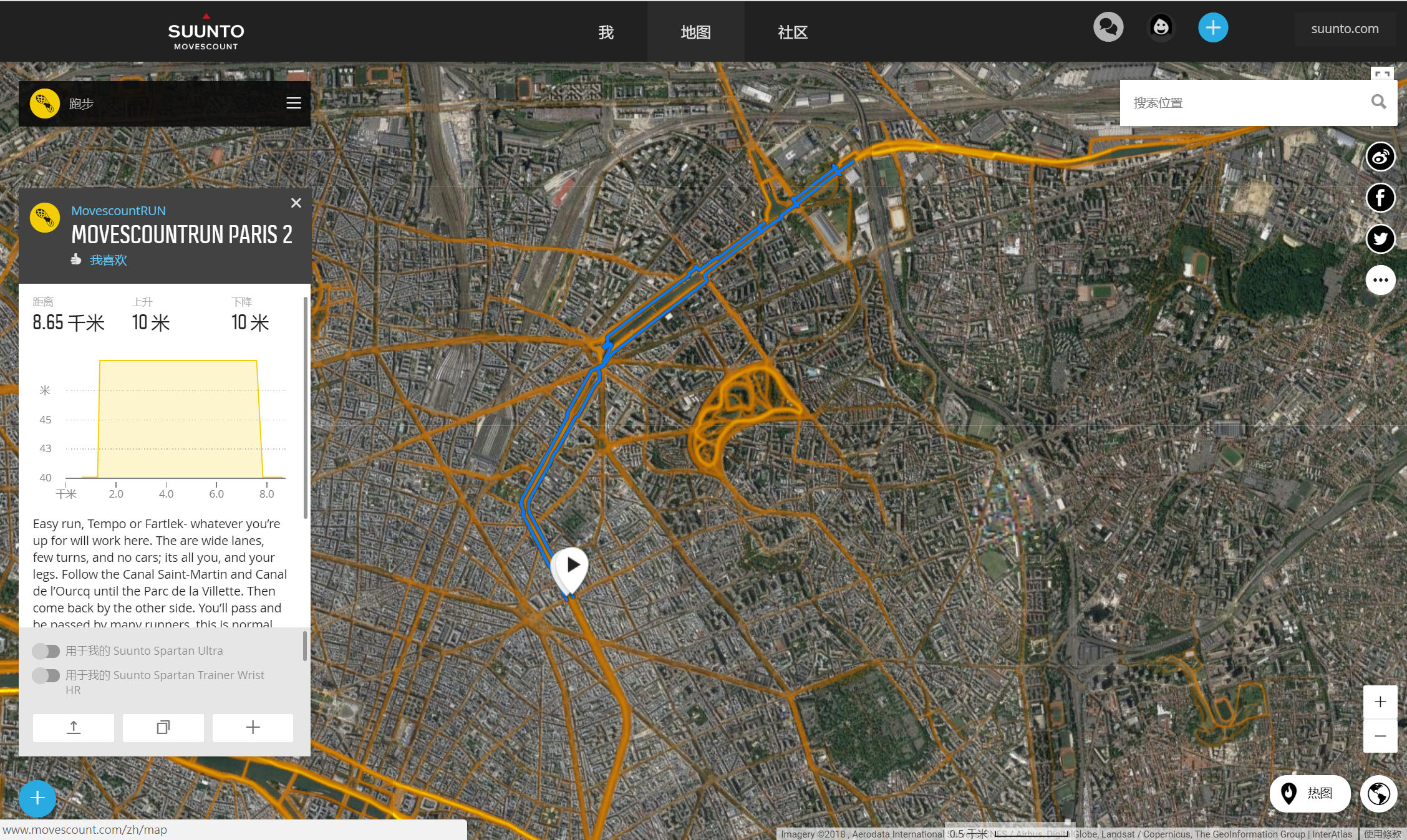Screen dimensions: 1407x840
Task: Switch map type with globe icon
Action: click(x=1378, y=794)
